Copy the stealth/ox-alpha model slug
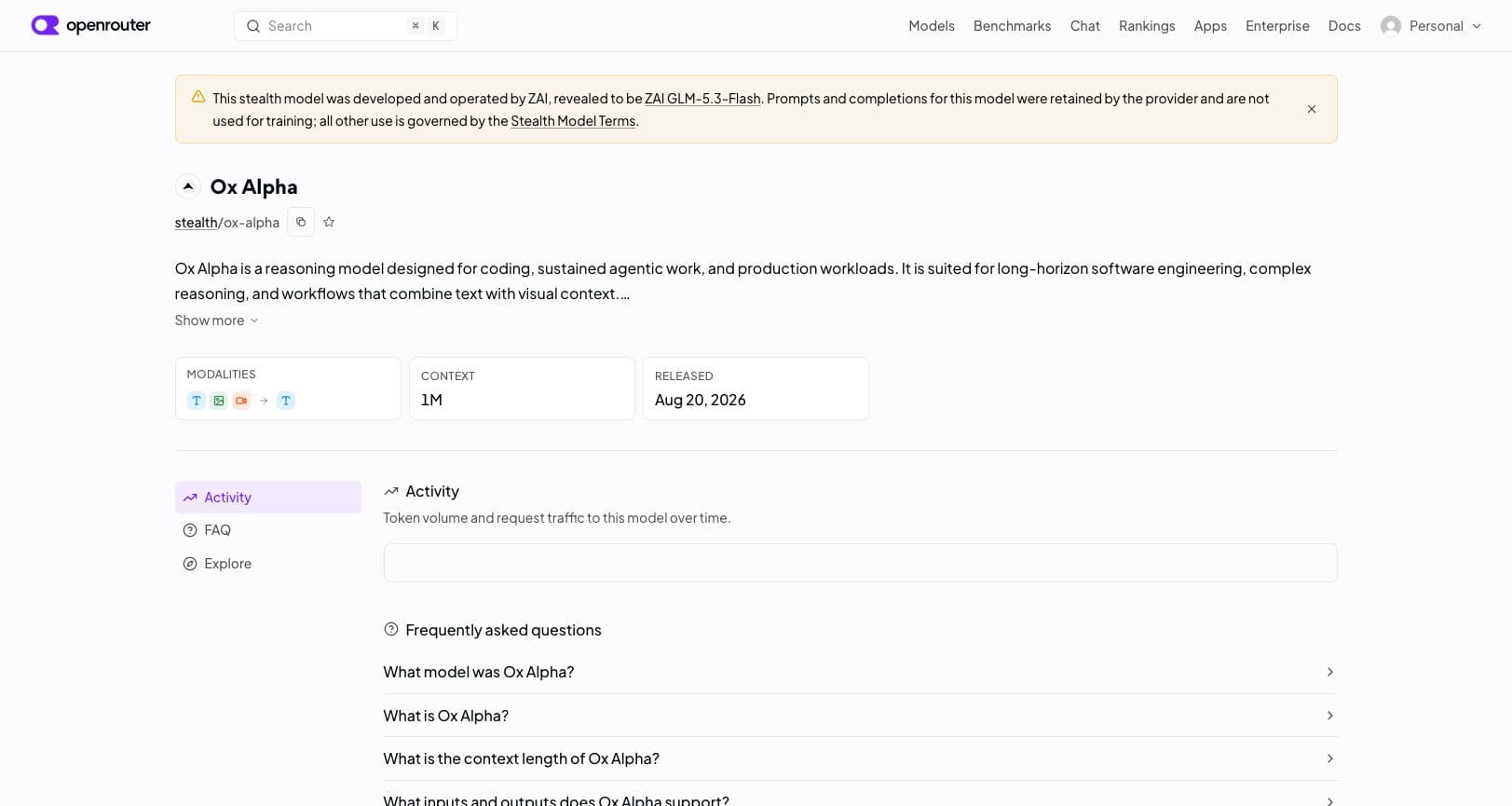This screenshot has width=1512, height=806. tap(301, 222)
